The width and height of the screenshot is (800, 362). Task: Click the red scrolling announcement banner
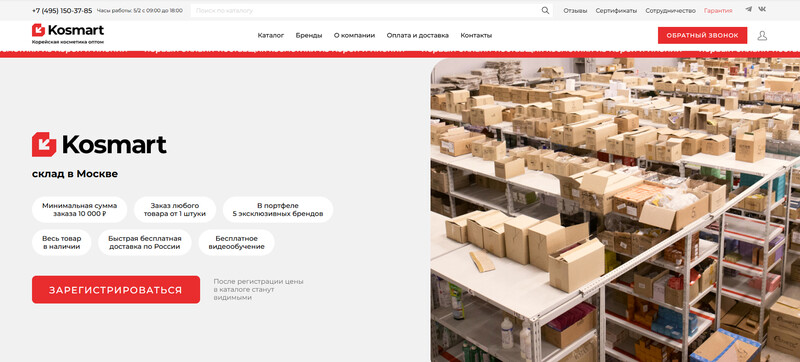click(400, 53)
